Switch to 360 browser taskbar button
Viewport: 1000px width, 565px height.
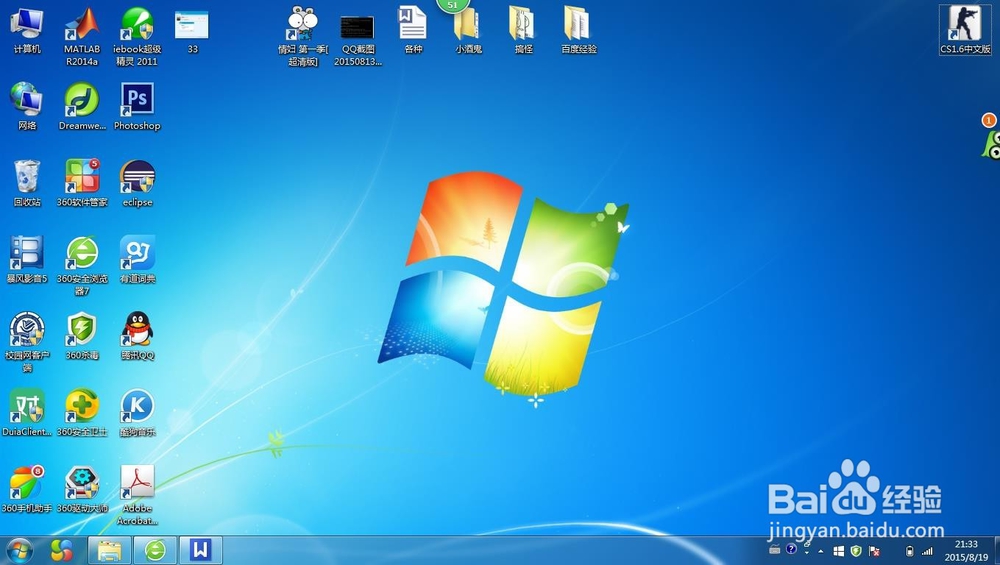point(155,550)
